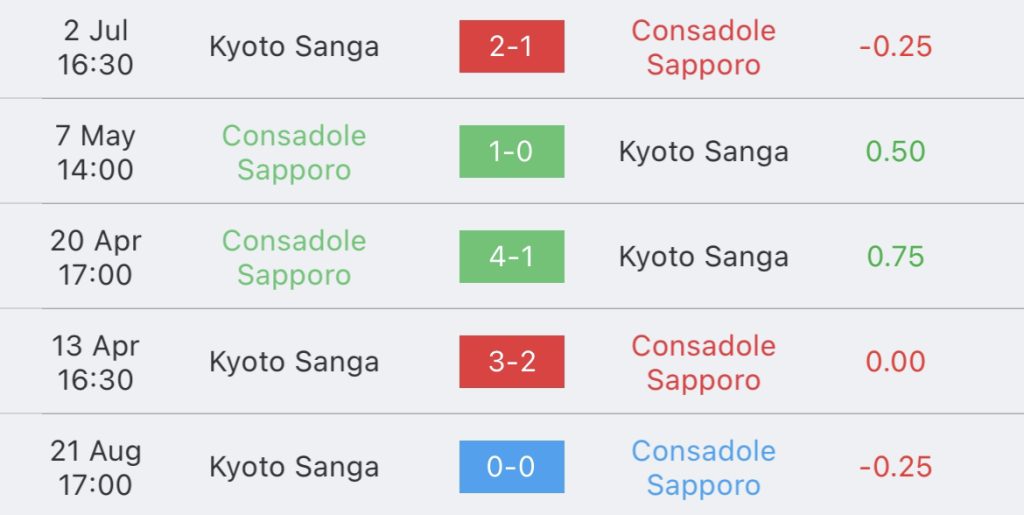Open the 3-2 red score box
1024x515 pixels.
pyautogui.click(x=511, y=362)
